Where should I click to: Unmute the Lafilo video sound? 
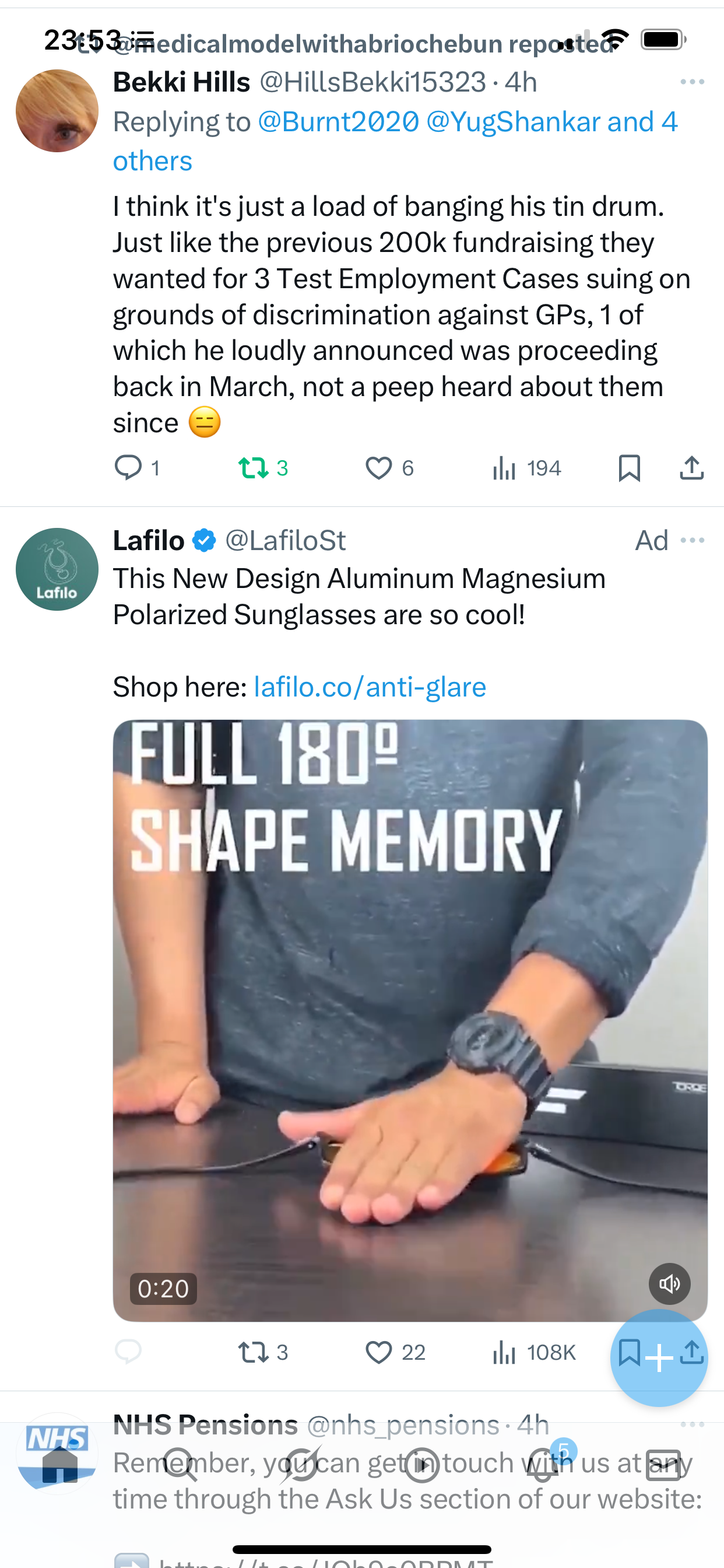point(669,1284)
